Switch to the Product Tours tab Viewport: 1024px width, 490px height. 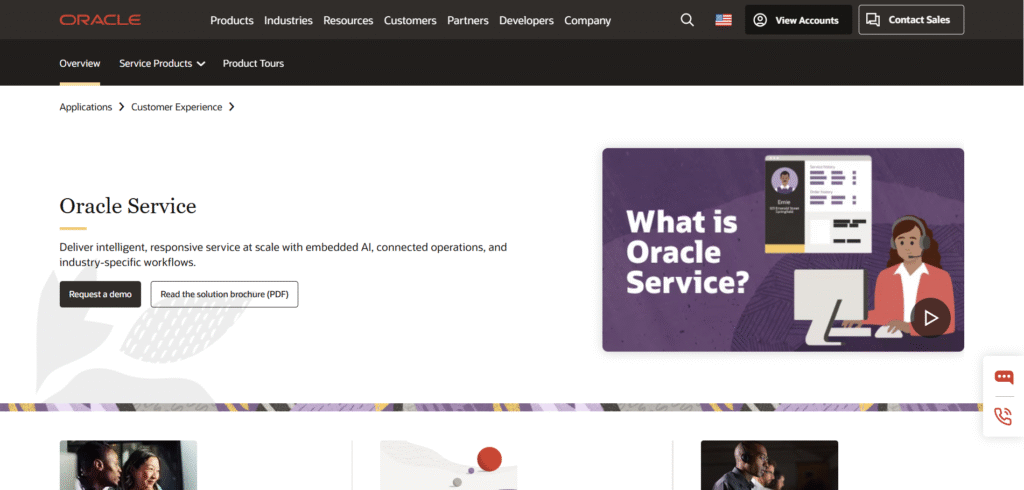[x=253, y=63]
